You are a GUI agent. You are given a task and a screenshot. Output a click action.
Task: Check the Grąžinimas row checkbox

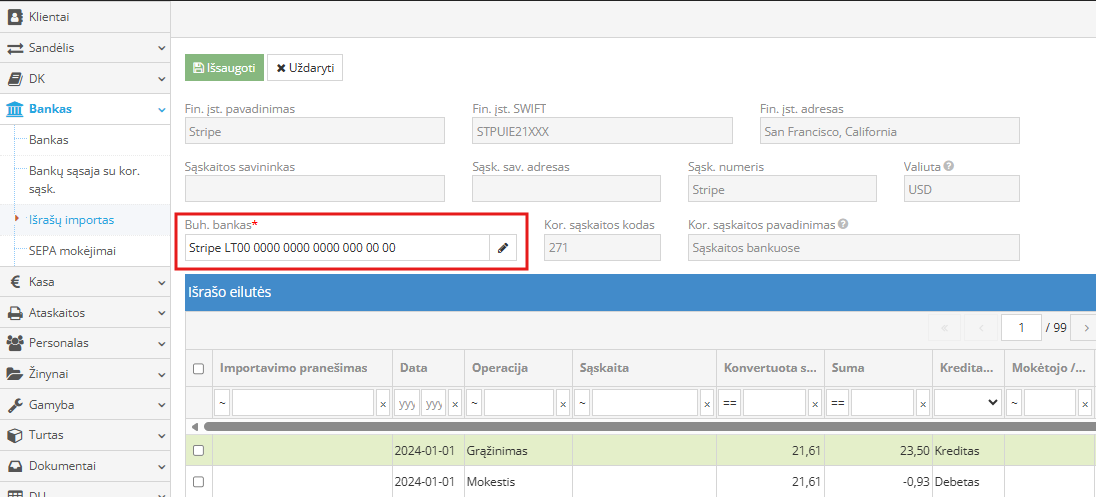(198, 451)
